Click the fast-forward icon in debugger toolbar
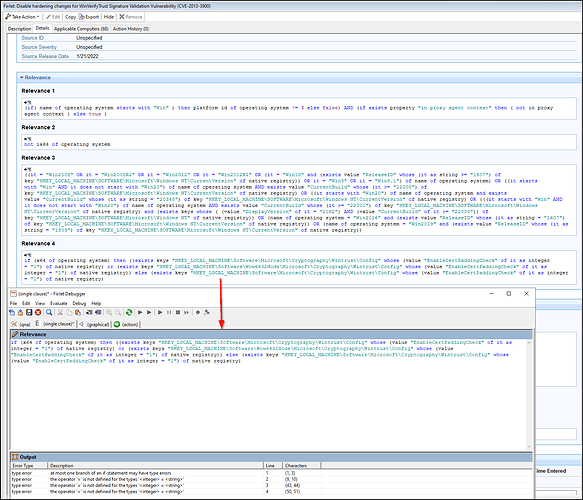Image resolution: width=583 pixels, height=500 pixels. (186, 312)
